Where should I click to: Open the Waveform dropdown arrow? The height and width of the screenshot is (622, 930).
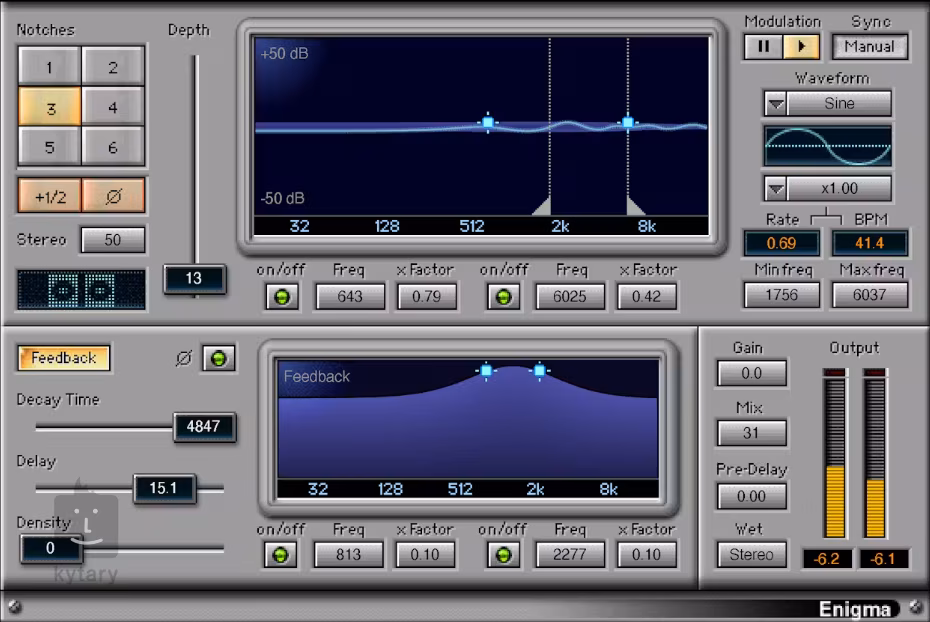(775, 104)
